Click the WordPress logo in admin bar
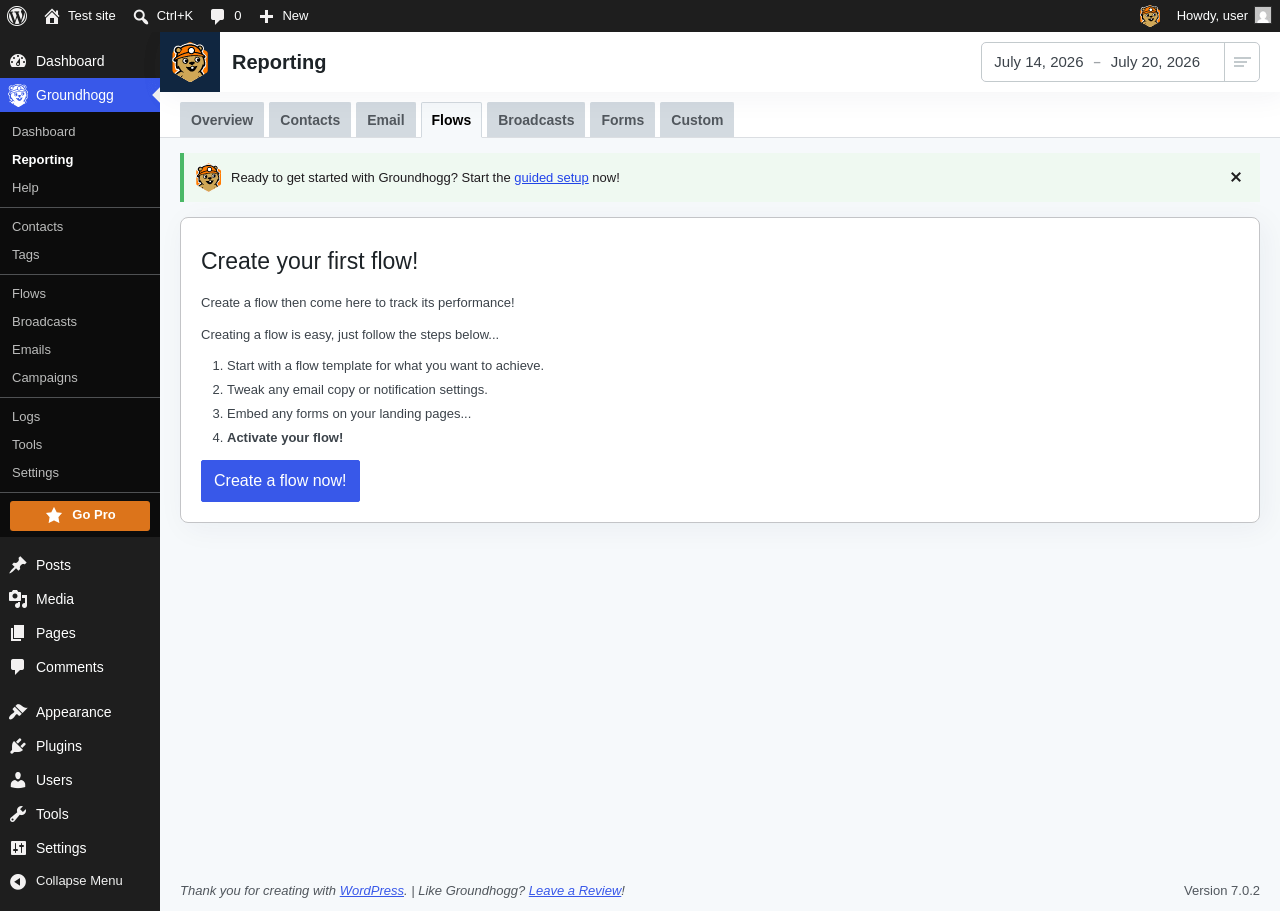Viewport: 1280px width, 911px height. [x=17, y=16]
